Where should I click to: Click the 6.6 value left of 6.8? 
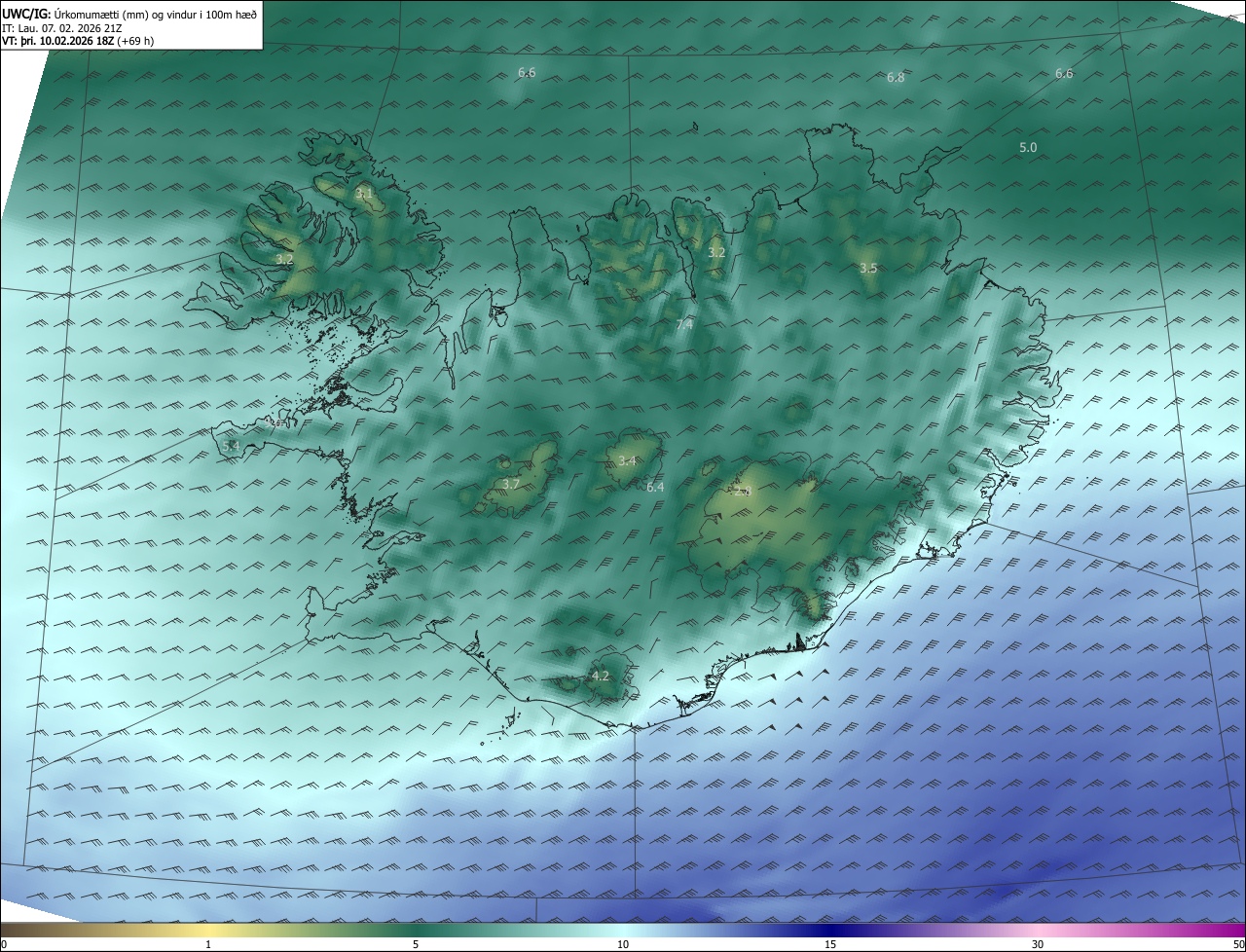(x=527, y=73)
